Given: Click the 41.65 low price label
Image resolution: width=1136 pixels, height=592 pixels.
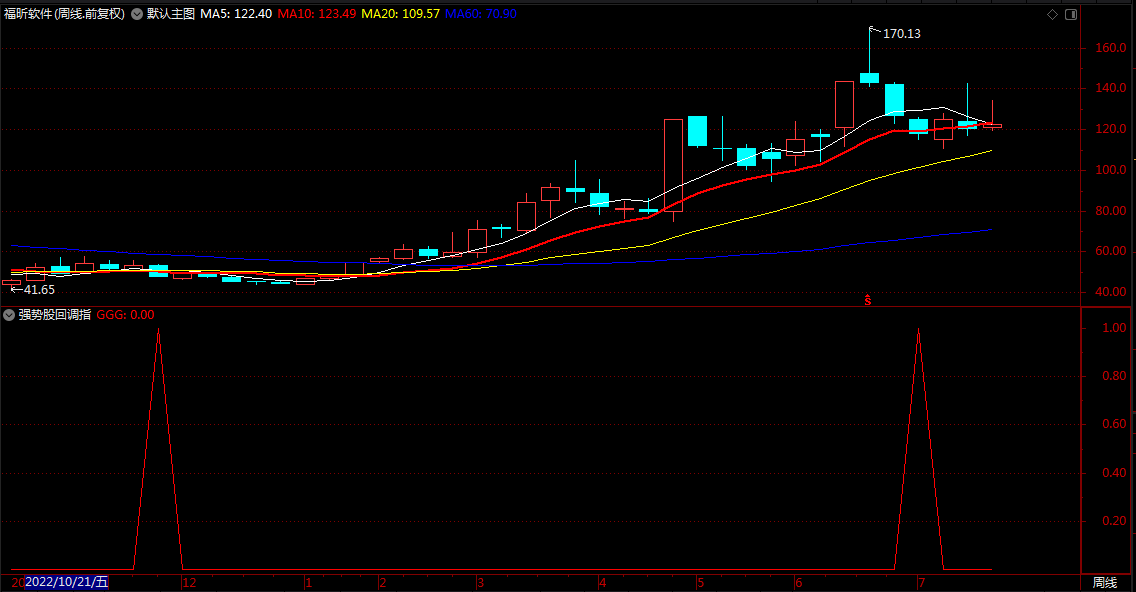Looking at the screenshot, I should click(39, 290).
